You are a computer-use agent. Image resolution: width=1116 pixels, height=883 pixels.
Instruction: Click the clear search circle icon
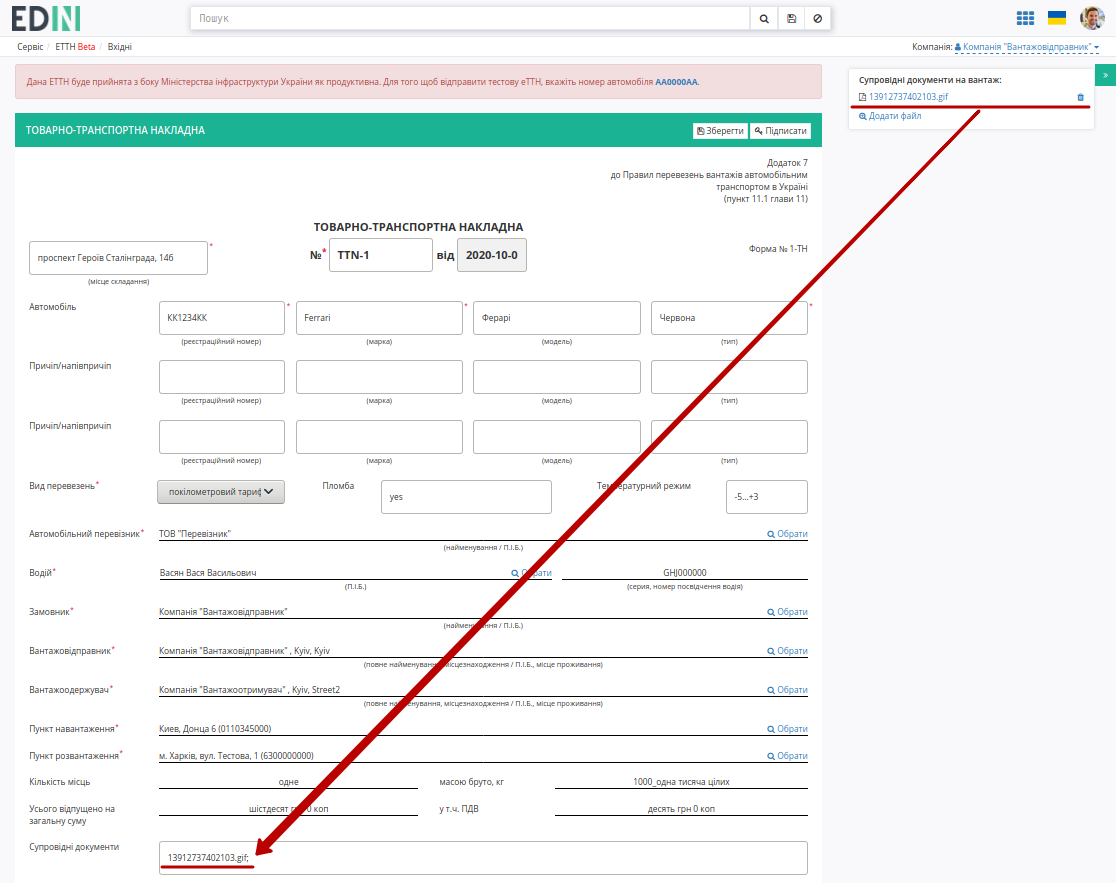point(818,18)
